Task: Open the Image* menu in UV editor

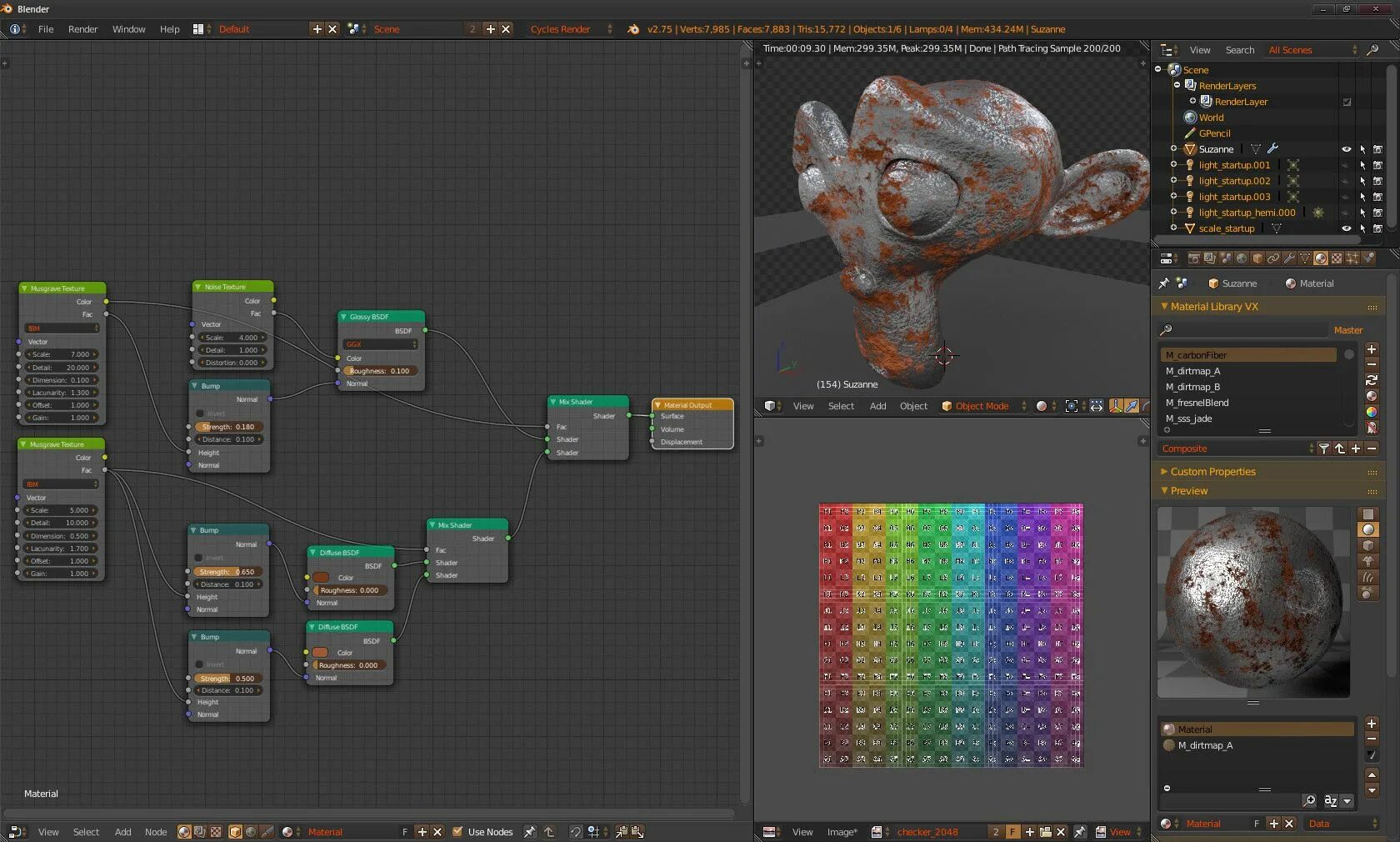Action: [x=842, y=832]
